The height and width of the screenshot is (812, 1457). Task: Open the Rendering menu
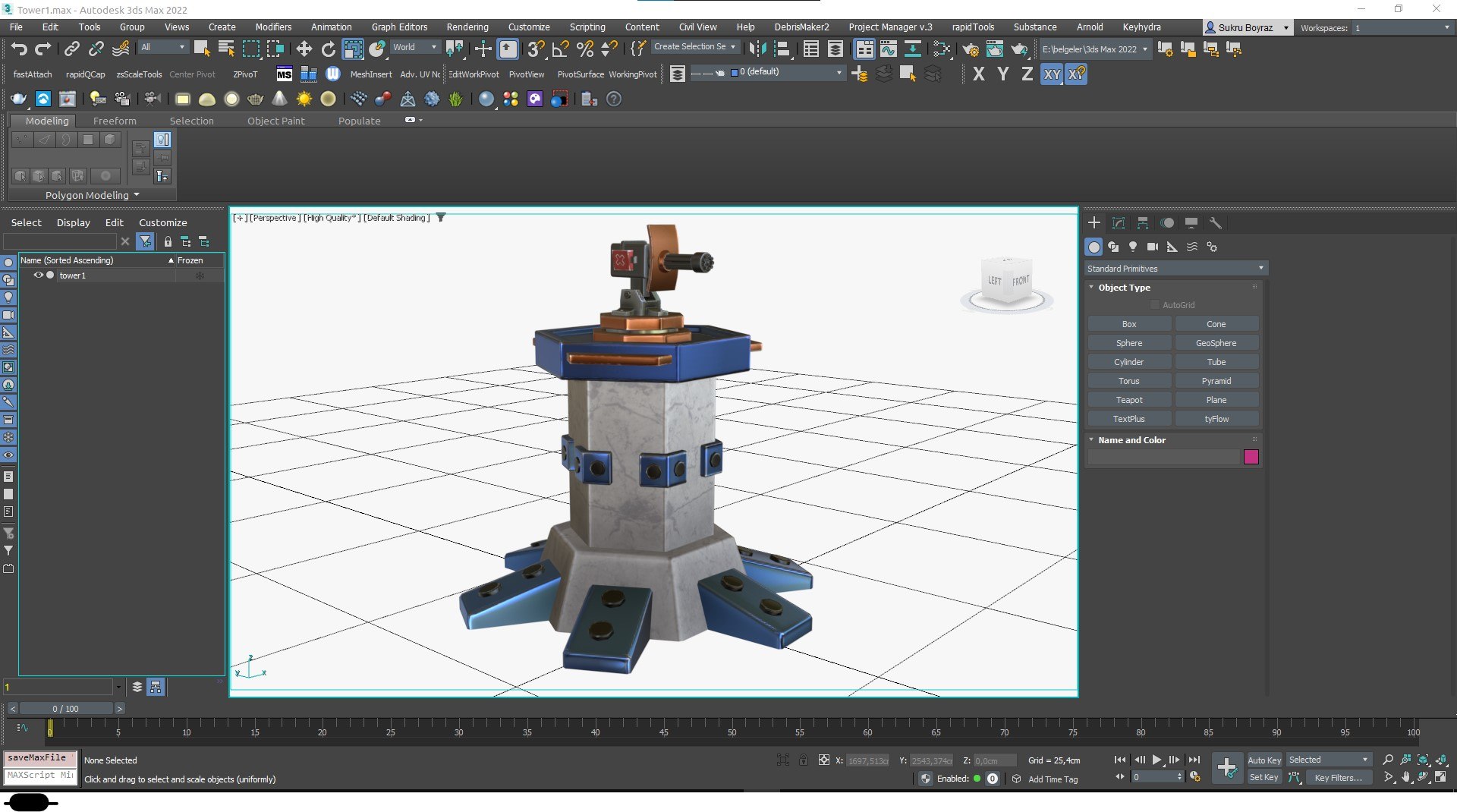[467, 27]
